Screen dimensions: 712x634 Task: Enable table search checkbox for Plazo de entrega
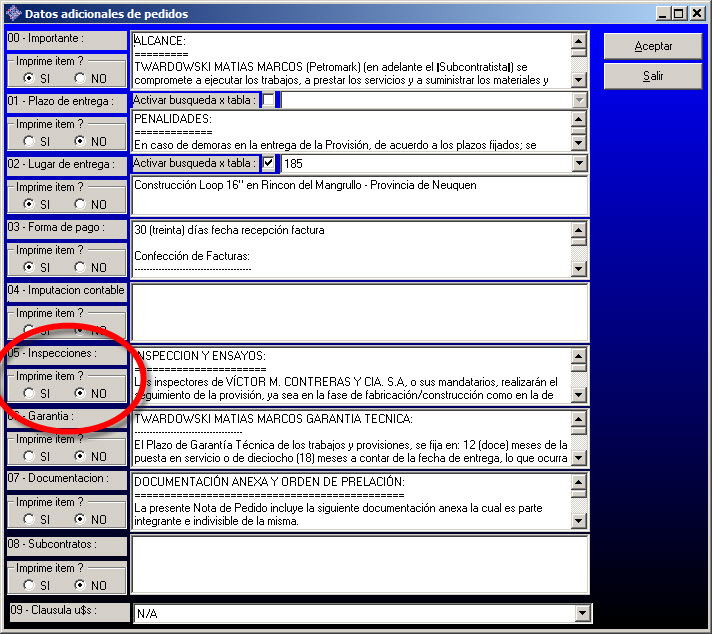269,100
